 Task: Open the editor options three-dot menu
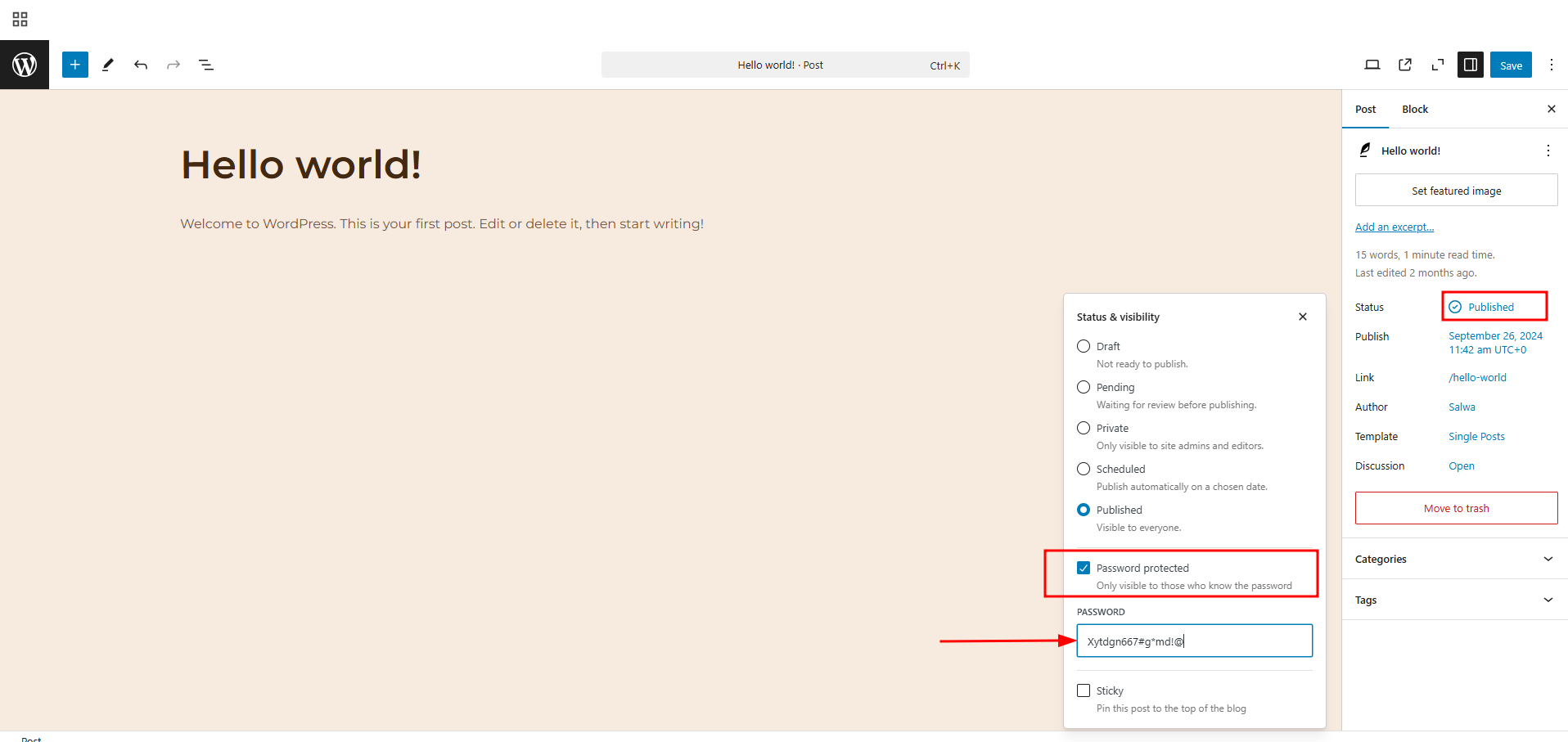tap(1551, 65)
